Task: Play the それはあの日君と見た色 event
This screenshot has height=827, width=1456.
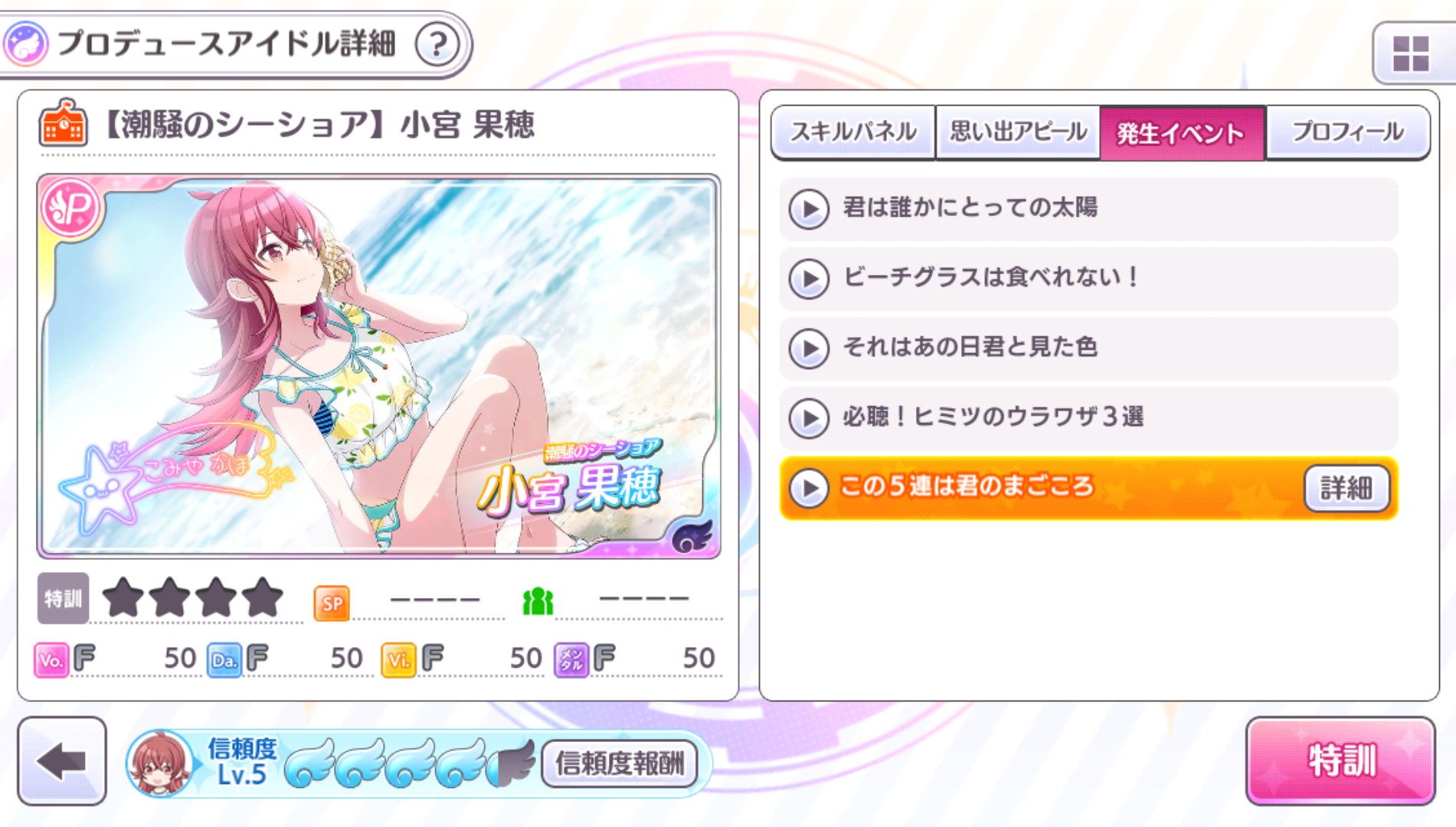Action: (1088, 348)
